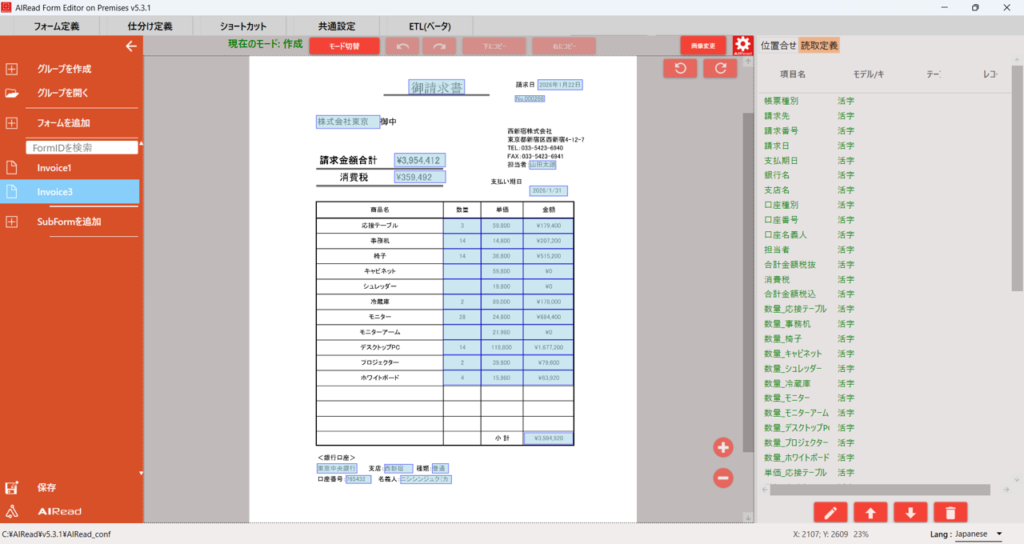Screen dimensions: 1024x544
Task: Move the item up with the up arrow
Action: (x=870, y=512)
